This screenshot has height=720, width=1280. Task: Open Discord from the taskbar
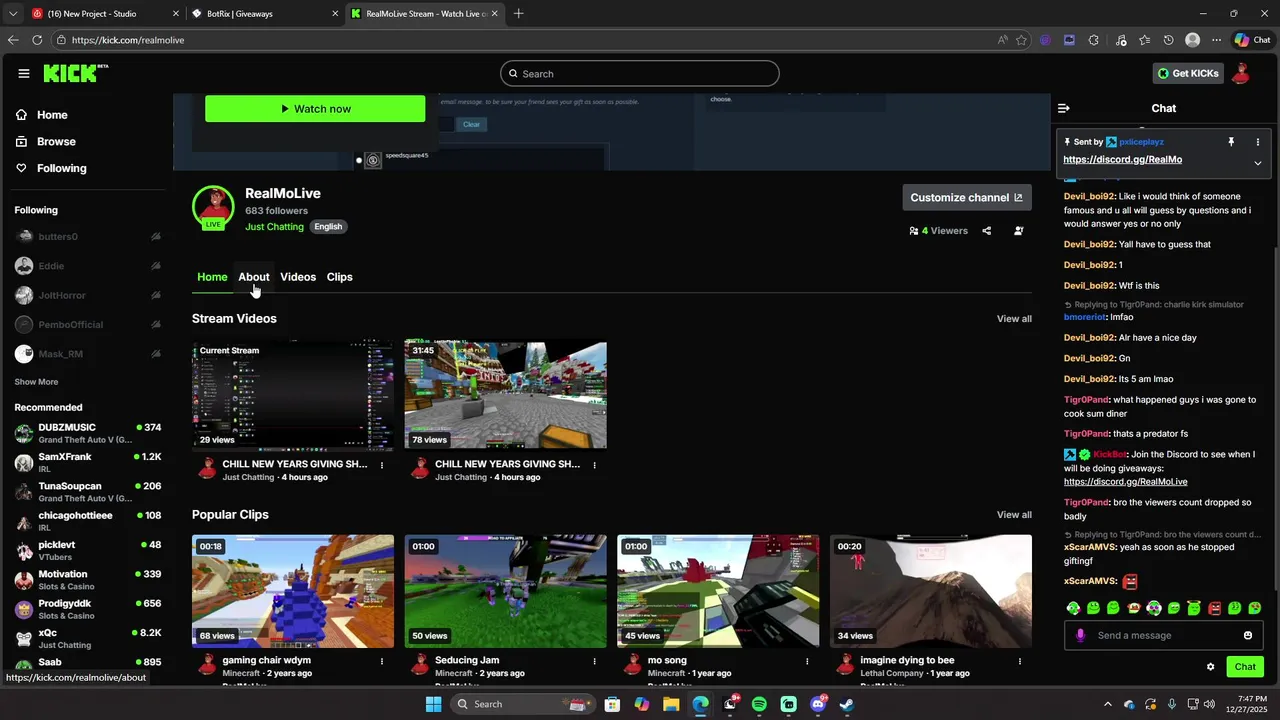[x=817, y=704]
